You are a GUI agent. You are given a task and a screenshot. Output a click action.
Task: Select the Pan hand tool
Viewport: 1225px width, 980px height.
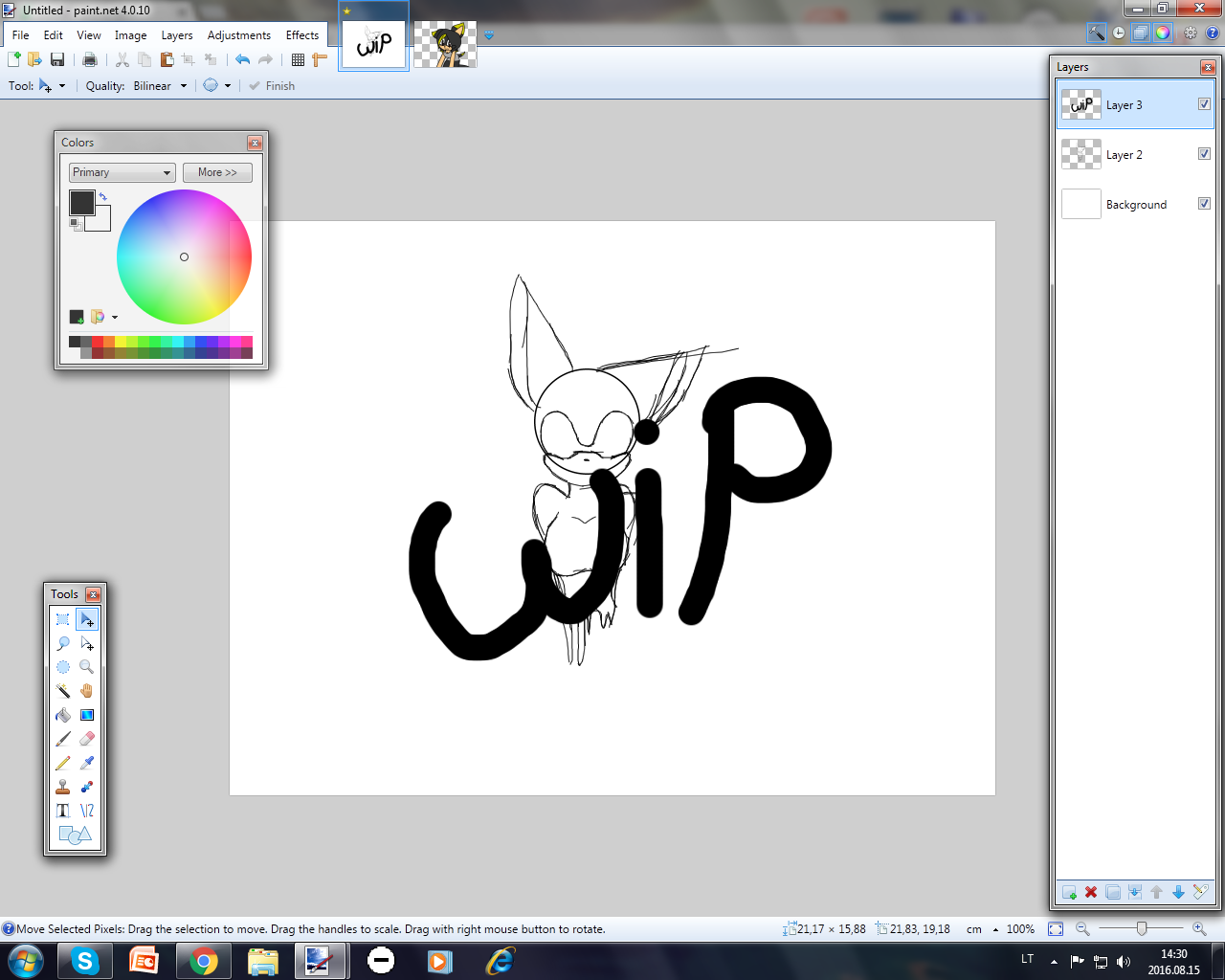click(x=87, y=691)
